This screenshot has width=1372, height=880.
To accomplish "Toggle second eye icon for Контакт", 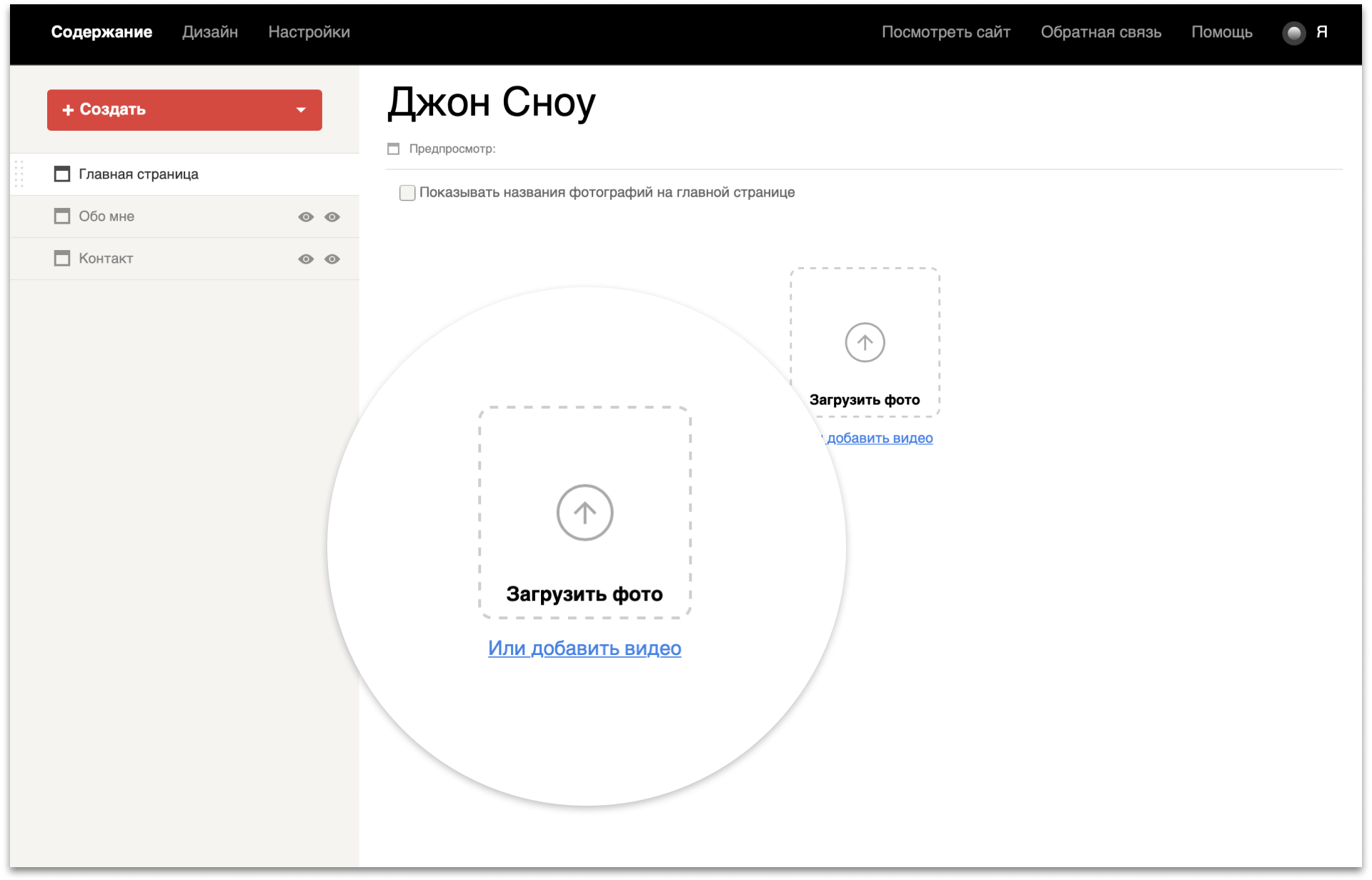I will pyautogui.click(x=332, y=259).
